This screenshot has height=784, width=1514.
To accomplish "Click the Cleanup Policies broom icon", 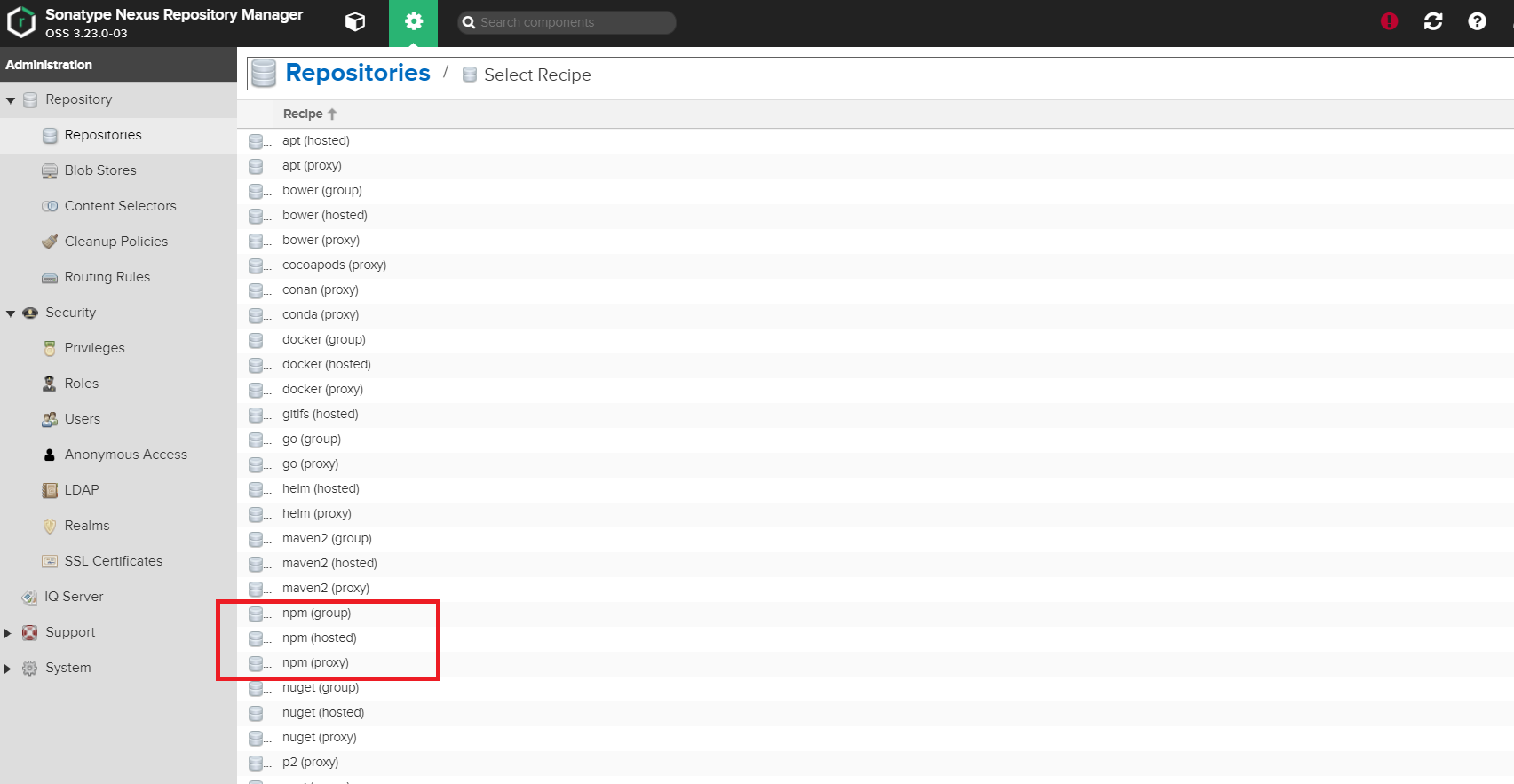I will coord(50,242).
